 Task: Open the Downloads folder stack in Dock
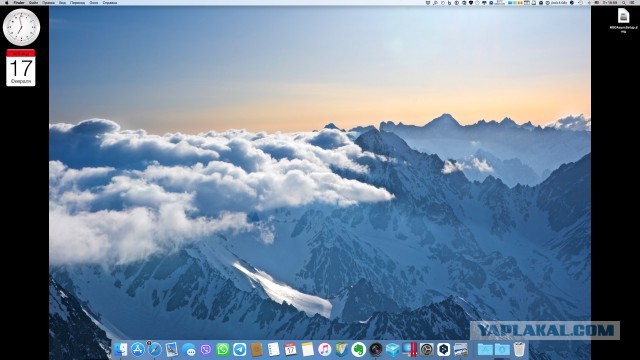point(502,349)
